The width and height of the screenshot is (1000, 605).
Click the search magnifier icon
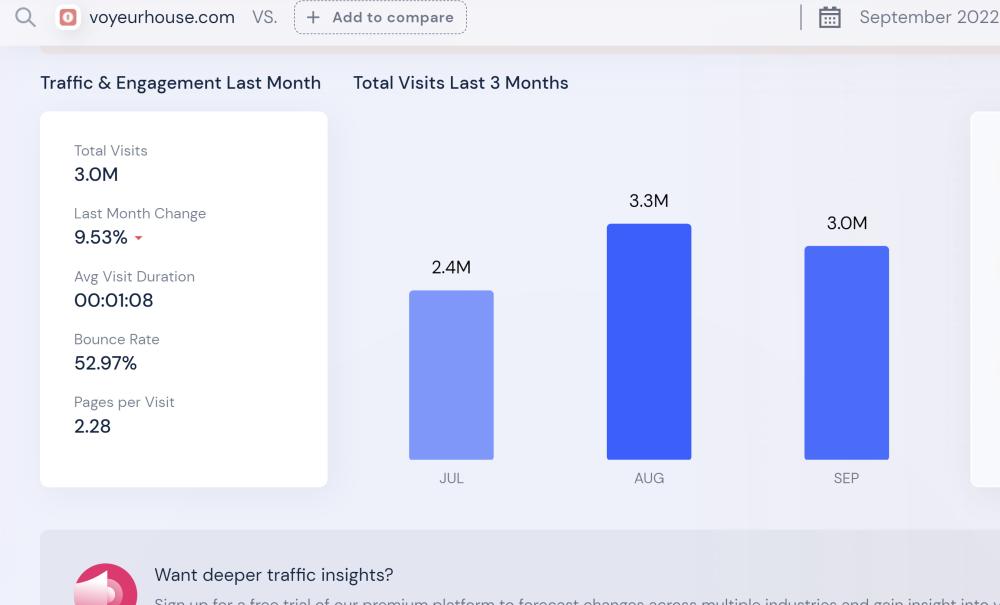pos(25,17)
